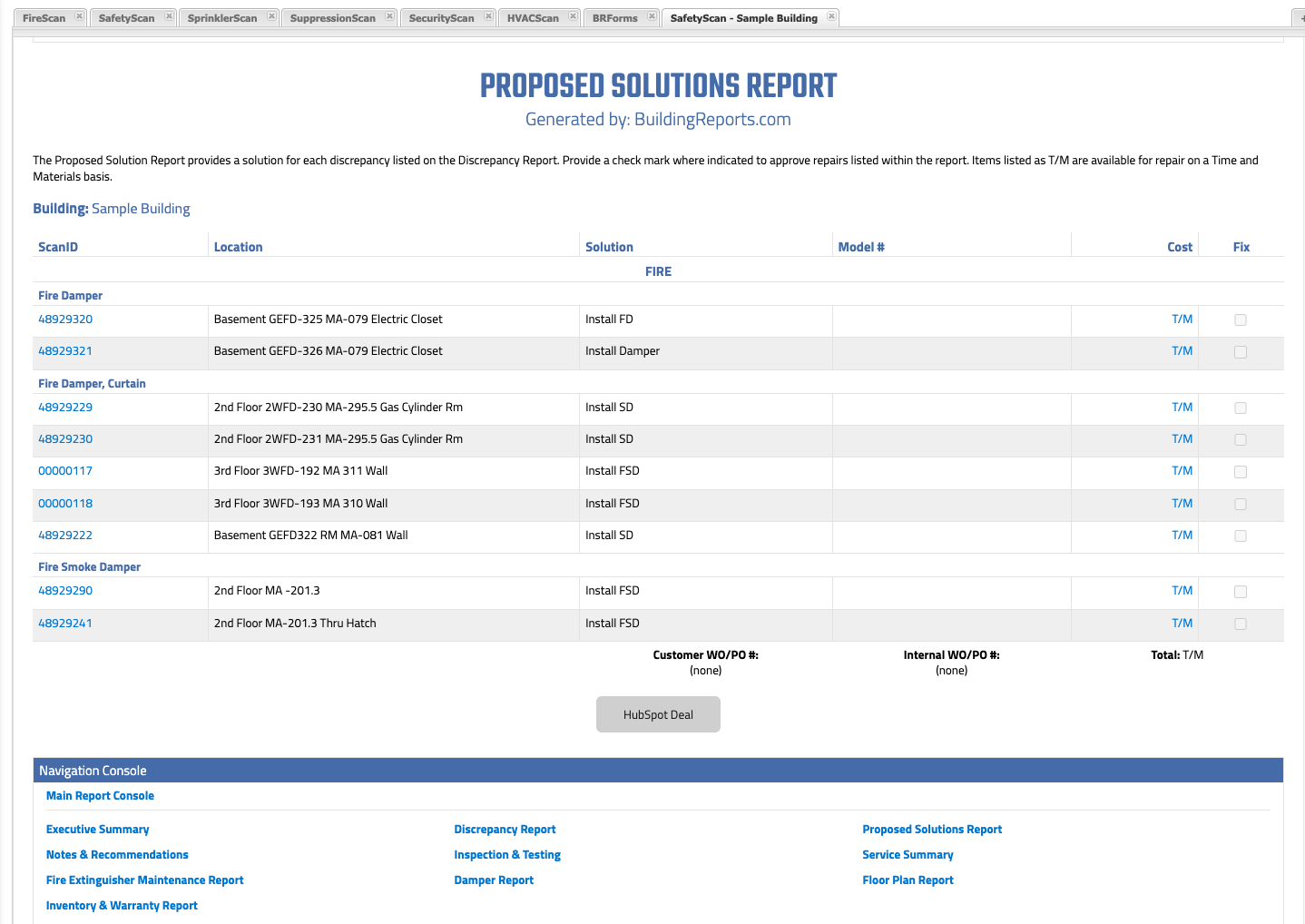
Task: Click the HubSpot Deal button
Action: point(658,714)
